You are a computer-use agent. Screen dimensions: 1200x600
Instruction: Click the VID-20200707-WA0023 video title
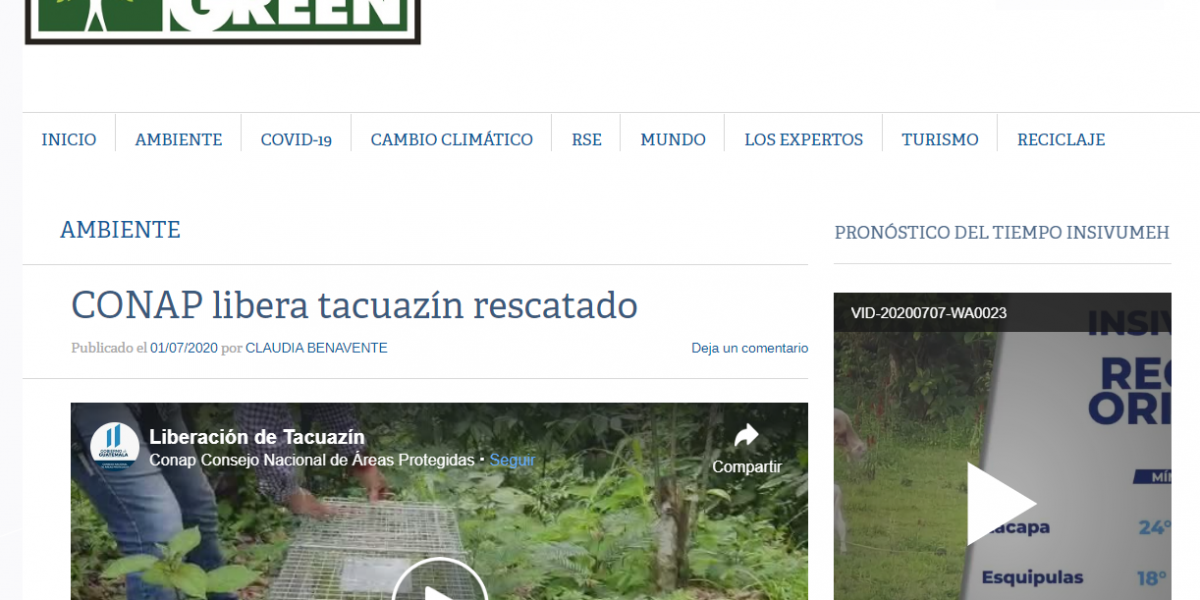coord(929,313)
